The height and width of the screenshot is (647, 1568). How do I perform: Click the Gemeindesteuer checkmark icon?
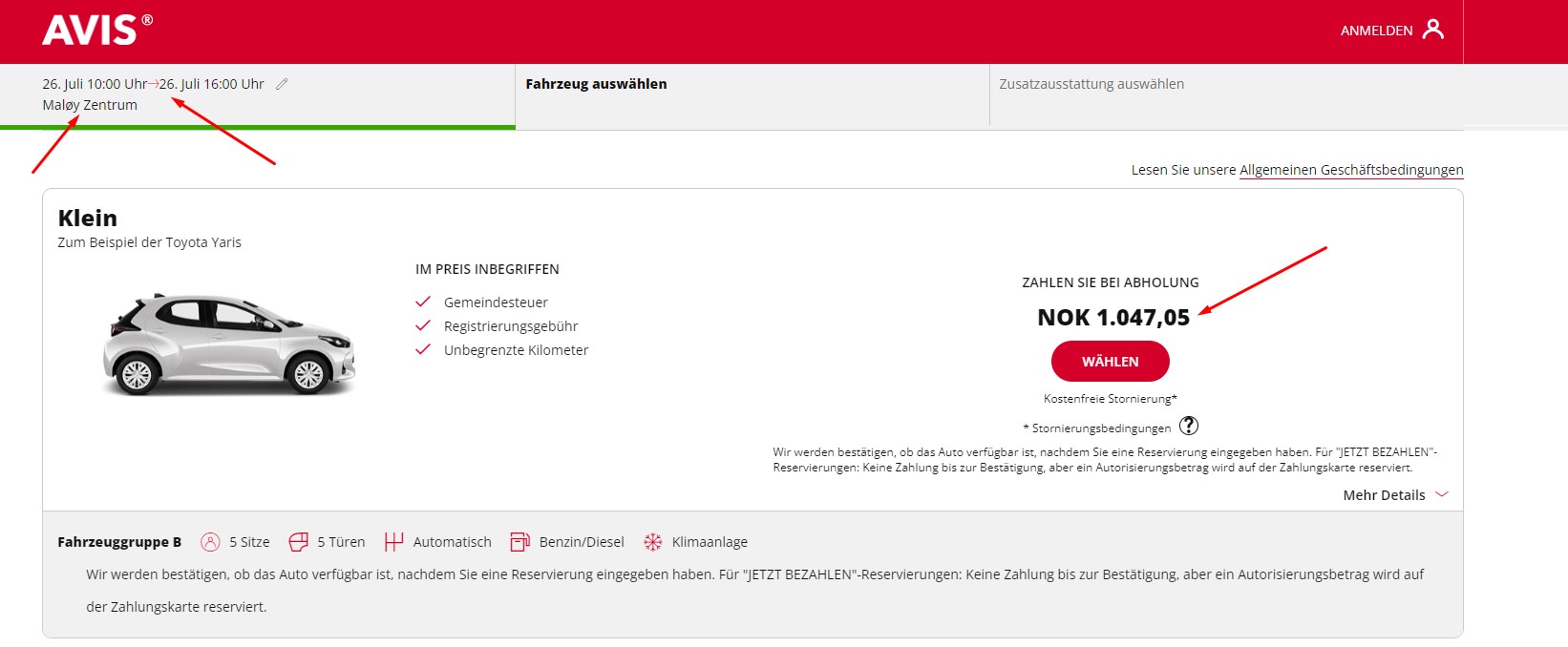423,302
